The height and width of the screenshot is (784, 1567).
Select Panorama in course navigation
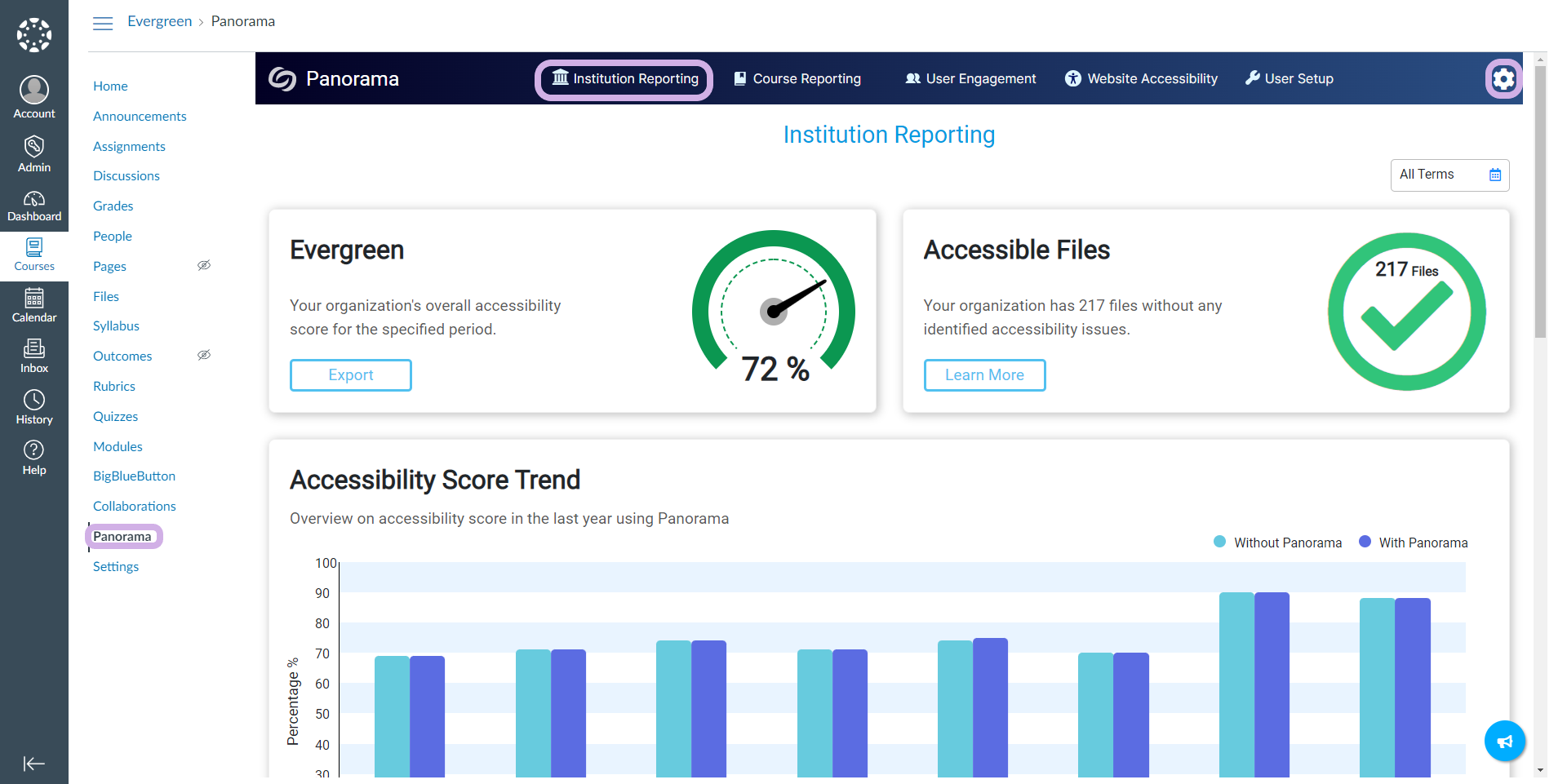point(122,536)
